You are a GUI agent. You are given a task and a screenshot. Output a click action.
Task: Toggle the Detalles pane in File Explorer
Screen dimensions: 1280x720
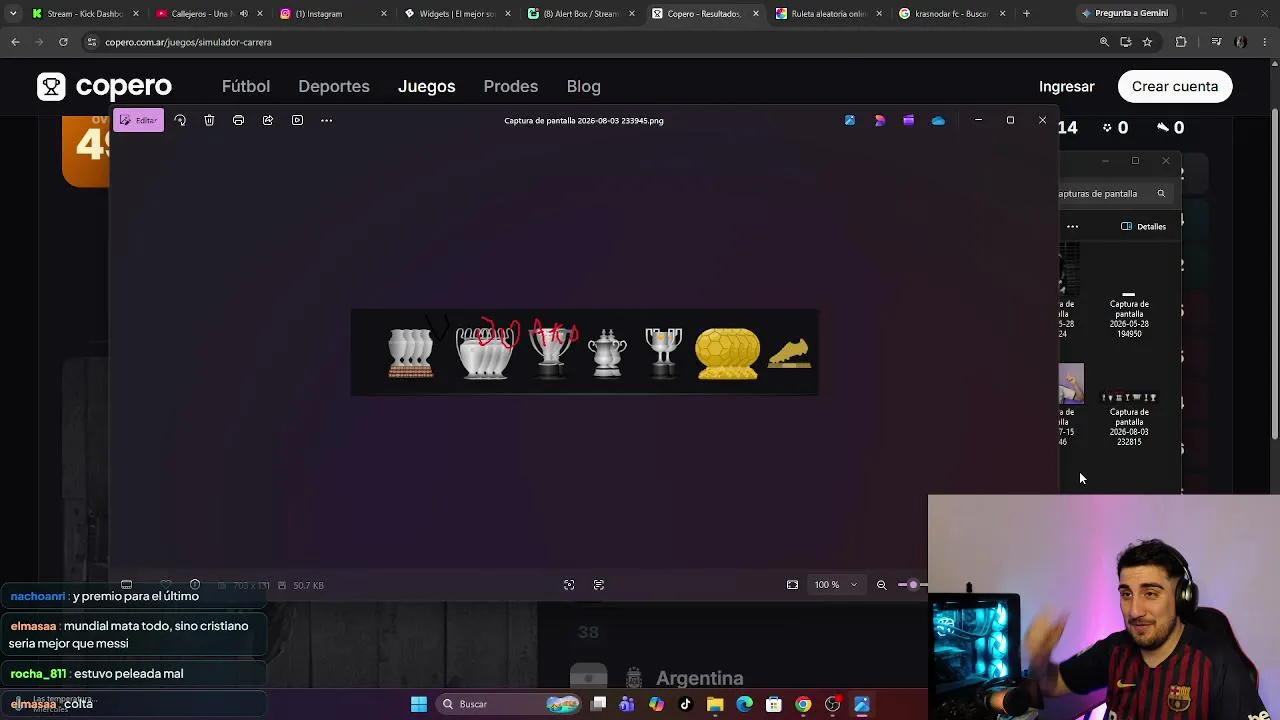[x=1144, y=227]
